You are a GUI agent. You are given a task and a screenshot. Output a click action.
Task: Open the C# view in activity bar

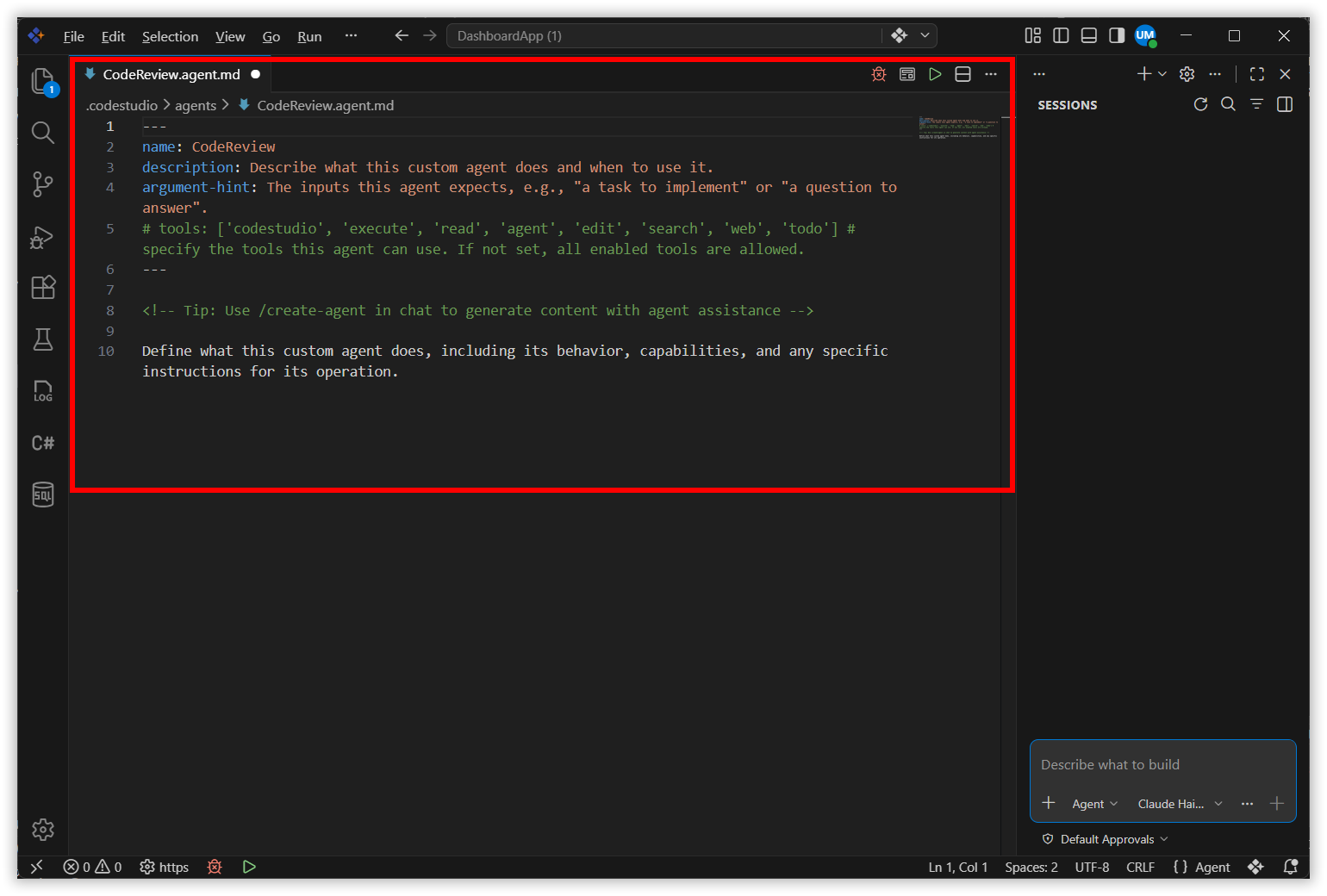coord(43,443)
